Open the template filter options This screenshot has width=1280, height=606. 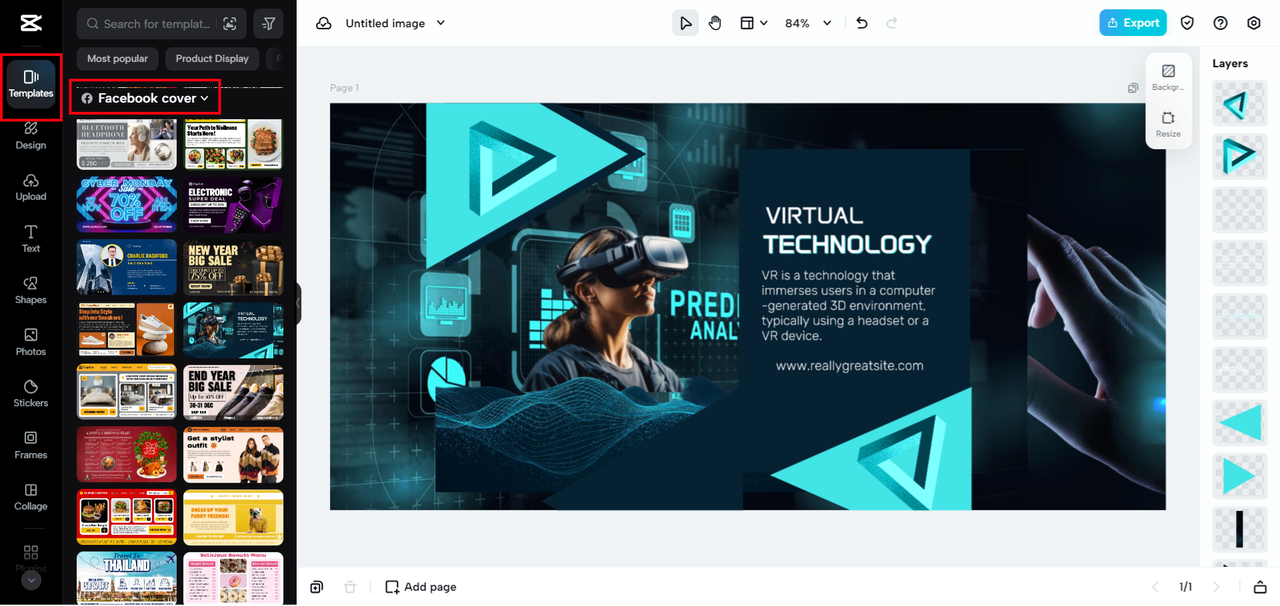point(268,23)
